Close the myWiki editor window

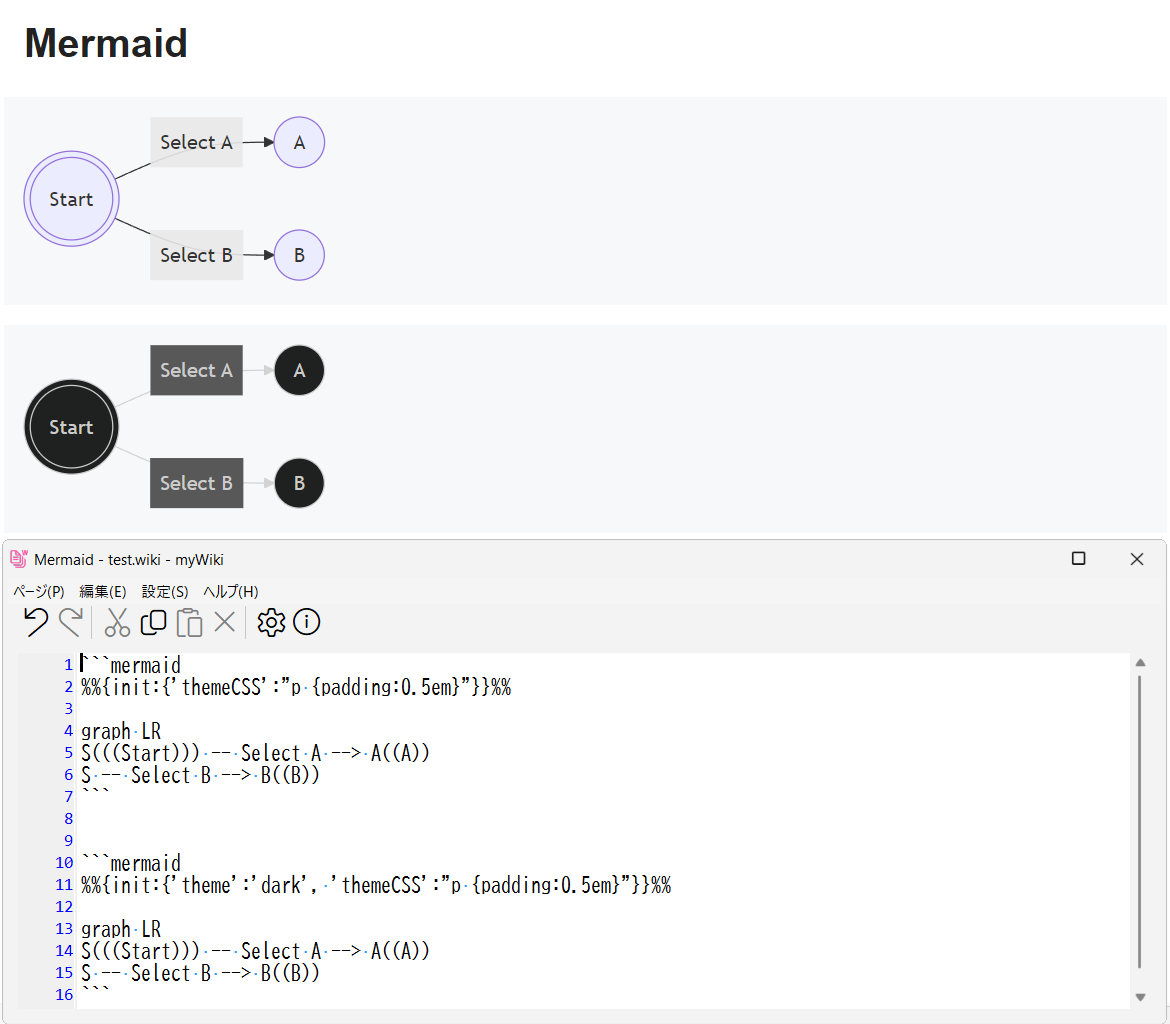1136,558
